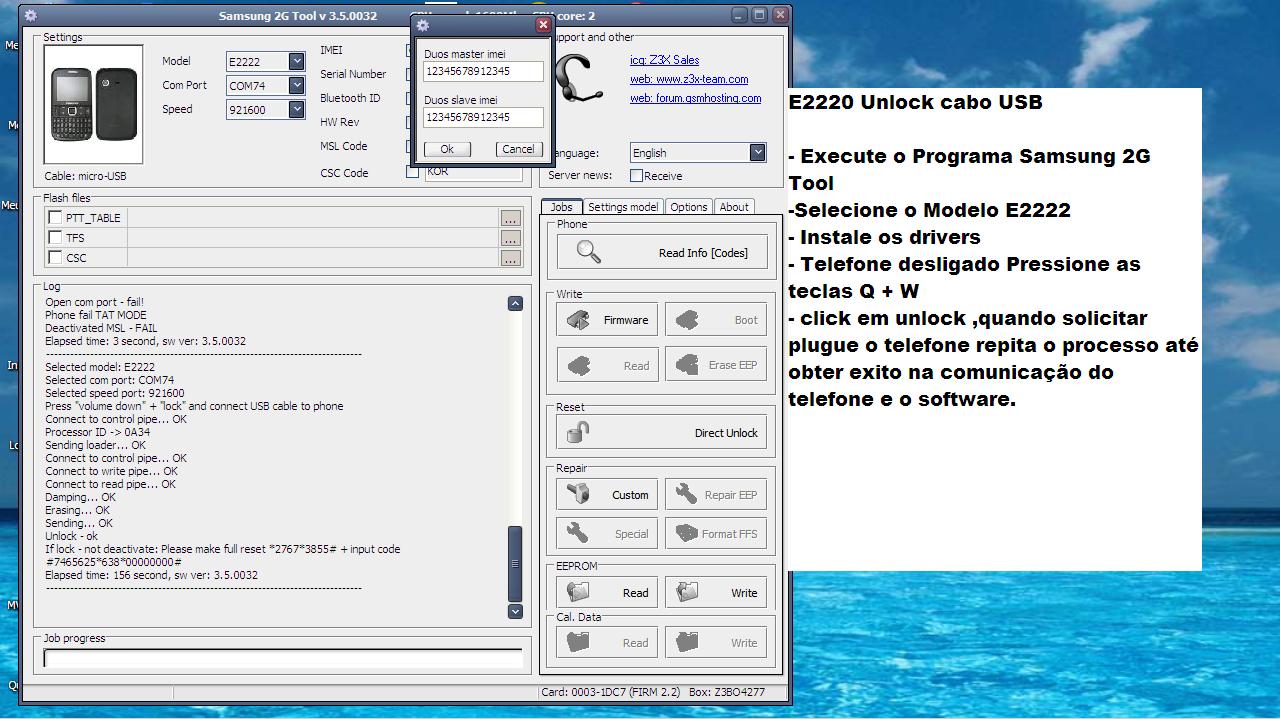This screenshot has height=720, width=1280.
Task: Enable the TFS flash file checkbox
Action: click(x=55, y=237)
